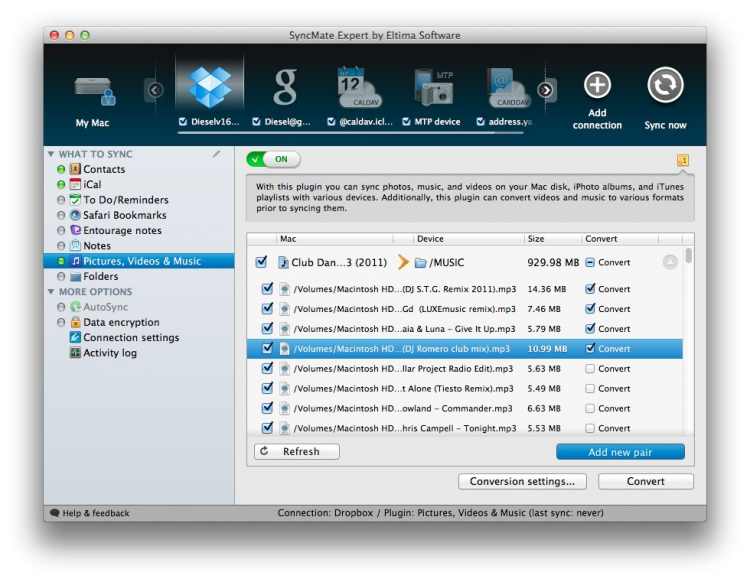The width and height of the screenshot is (750, 582).
Task: Click the file list vertical scrollbar
Action: click(x=688, y=255)
